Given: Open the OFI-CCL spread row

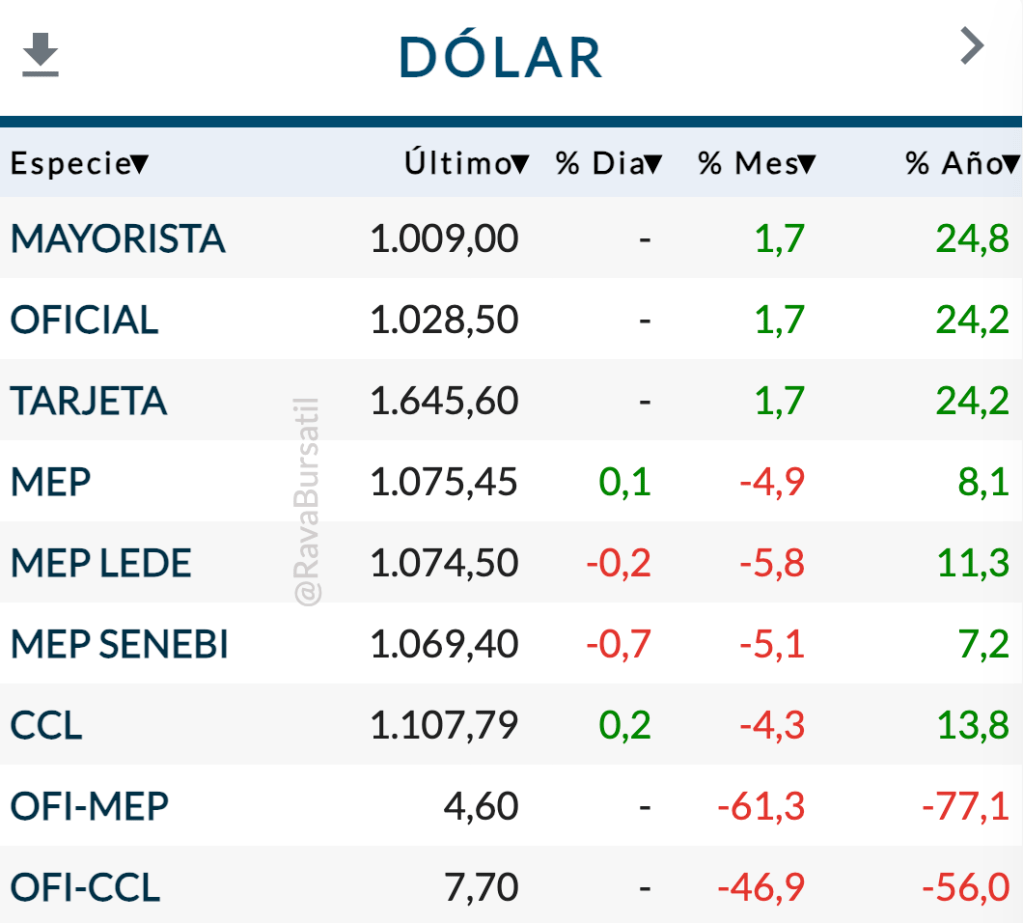Looking at the screenshot, I should coord(85,887).
